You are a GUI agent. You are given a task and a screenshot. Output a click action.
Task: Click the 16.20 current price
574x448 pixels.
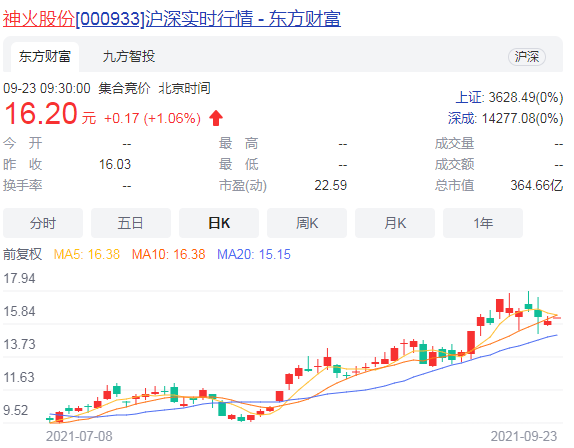(x=41, y=113)
